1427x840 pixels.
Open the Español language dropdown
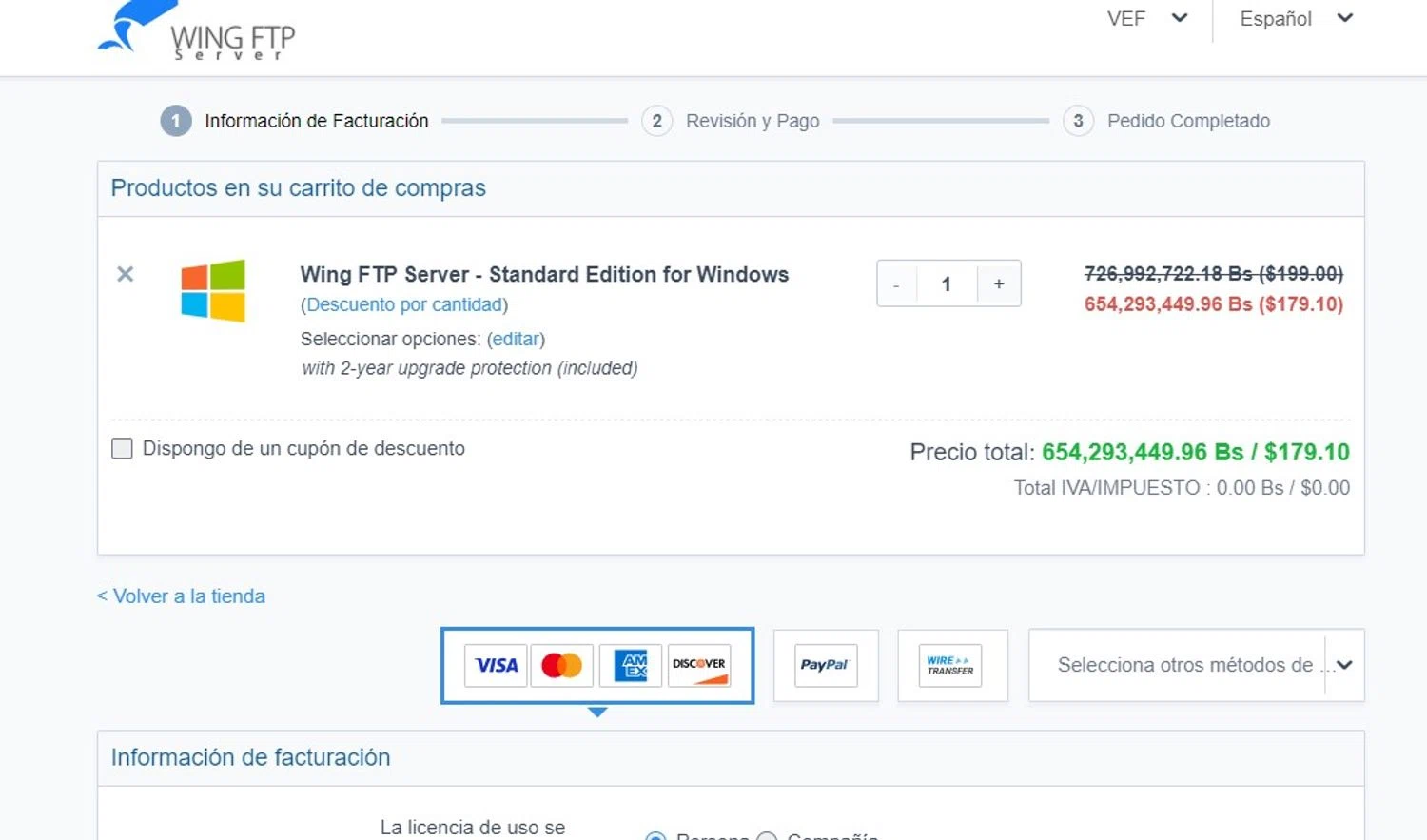(x=1296, y=18)
